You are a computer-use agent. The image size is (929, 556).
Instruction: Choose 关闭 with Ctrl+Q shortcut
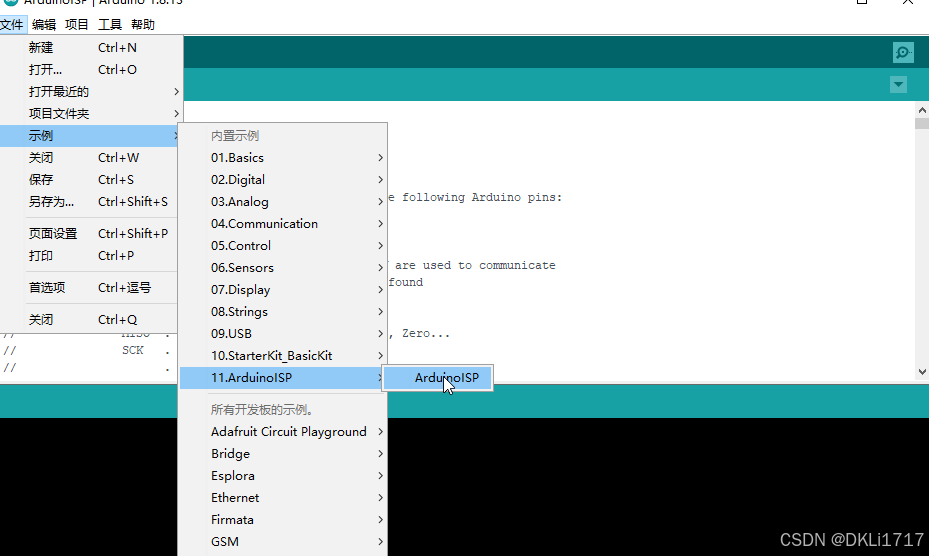[90, 319]
